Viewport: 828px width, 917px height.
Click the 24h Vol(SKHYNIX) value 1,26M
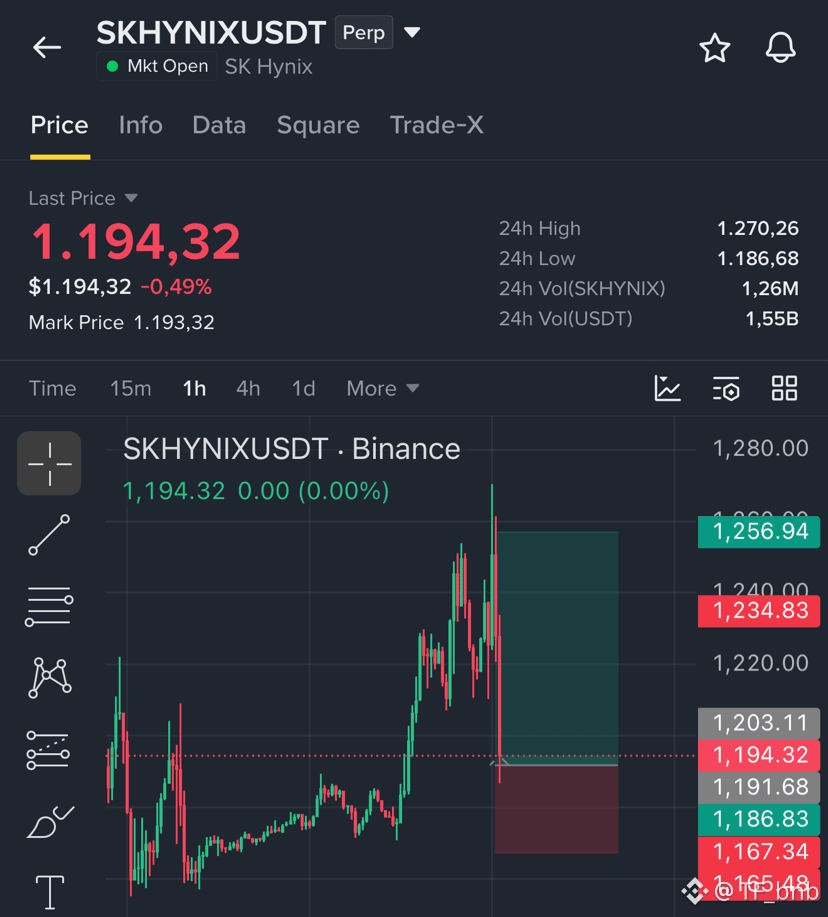pos(770,288)
